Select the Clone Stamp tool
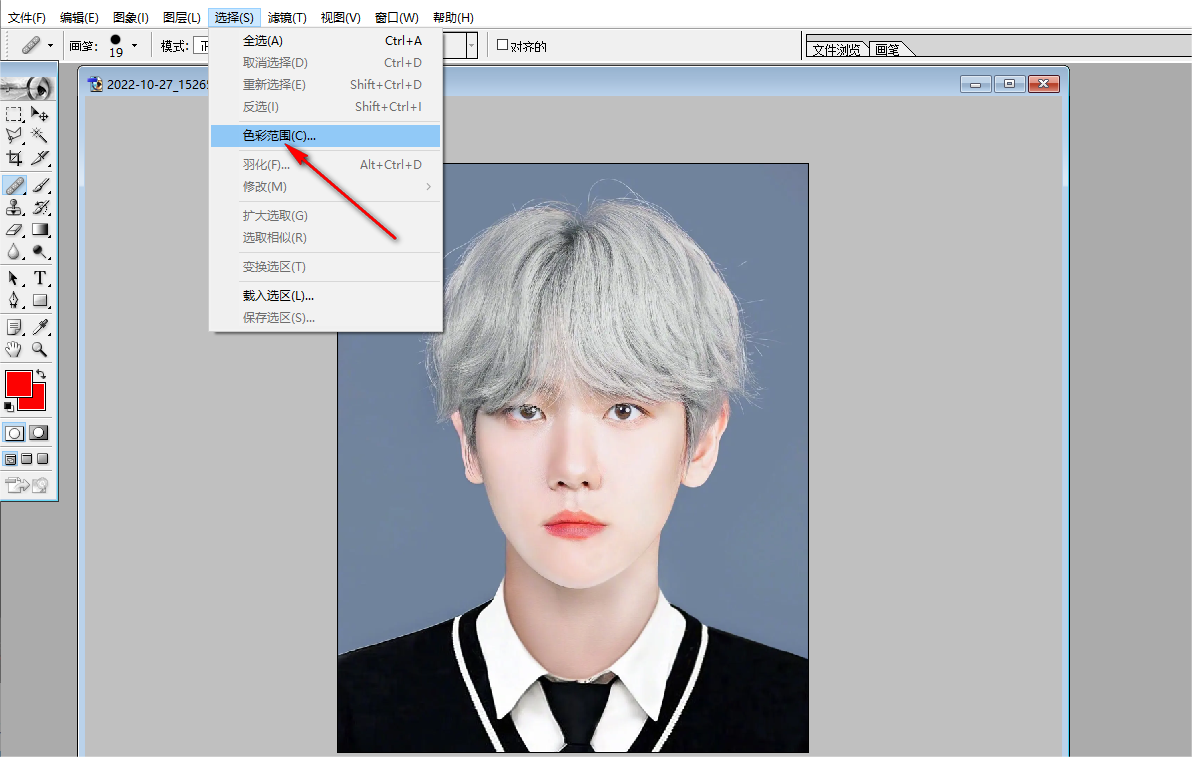 pos(14,207)
